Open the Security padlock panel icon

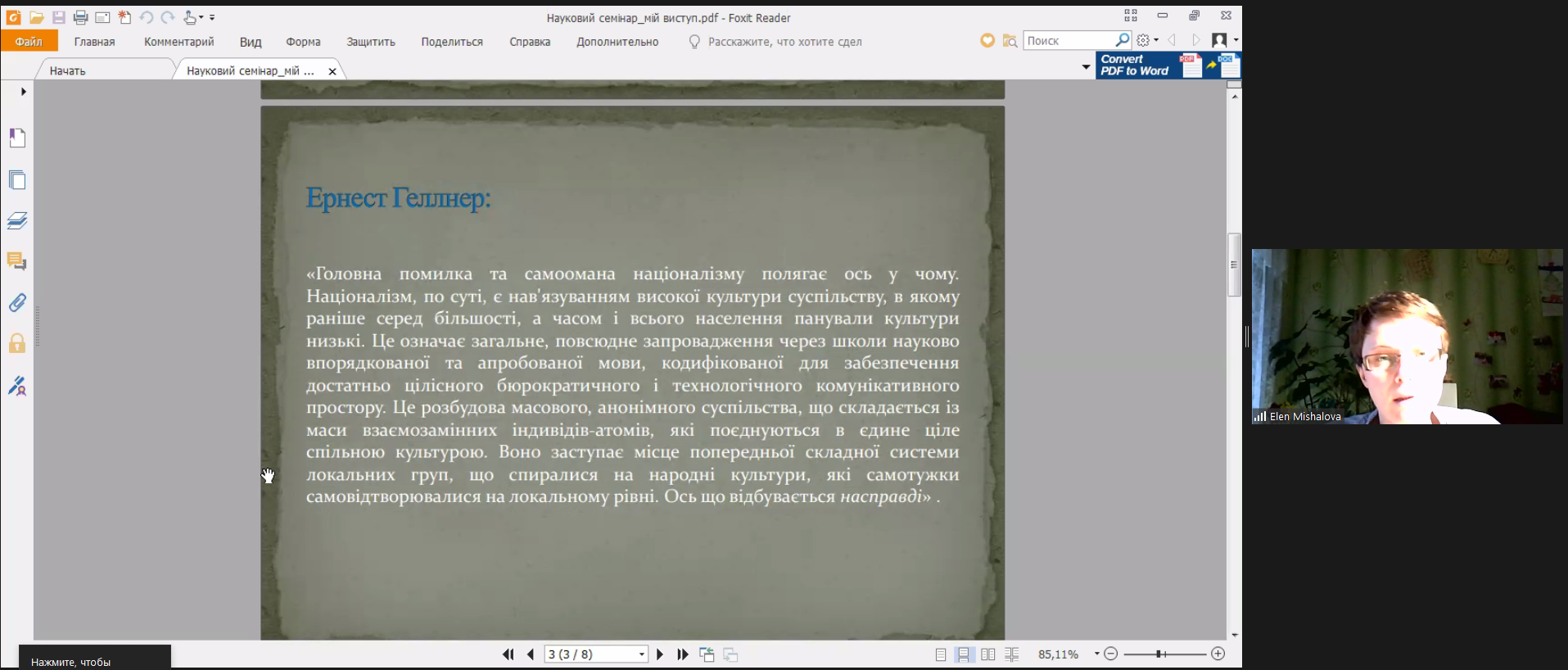coord(17,343)
